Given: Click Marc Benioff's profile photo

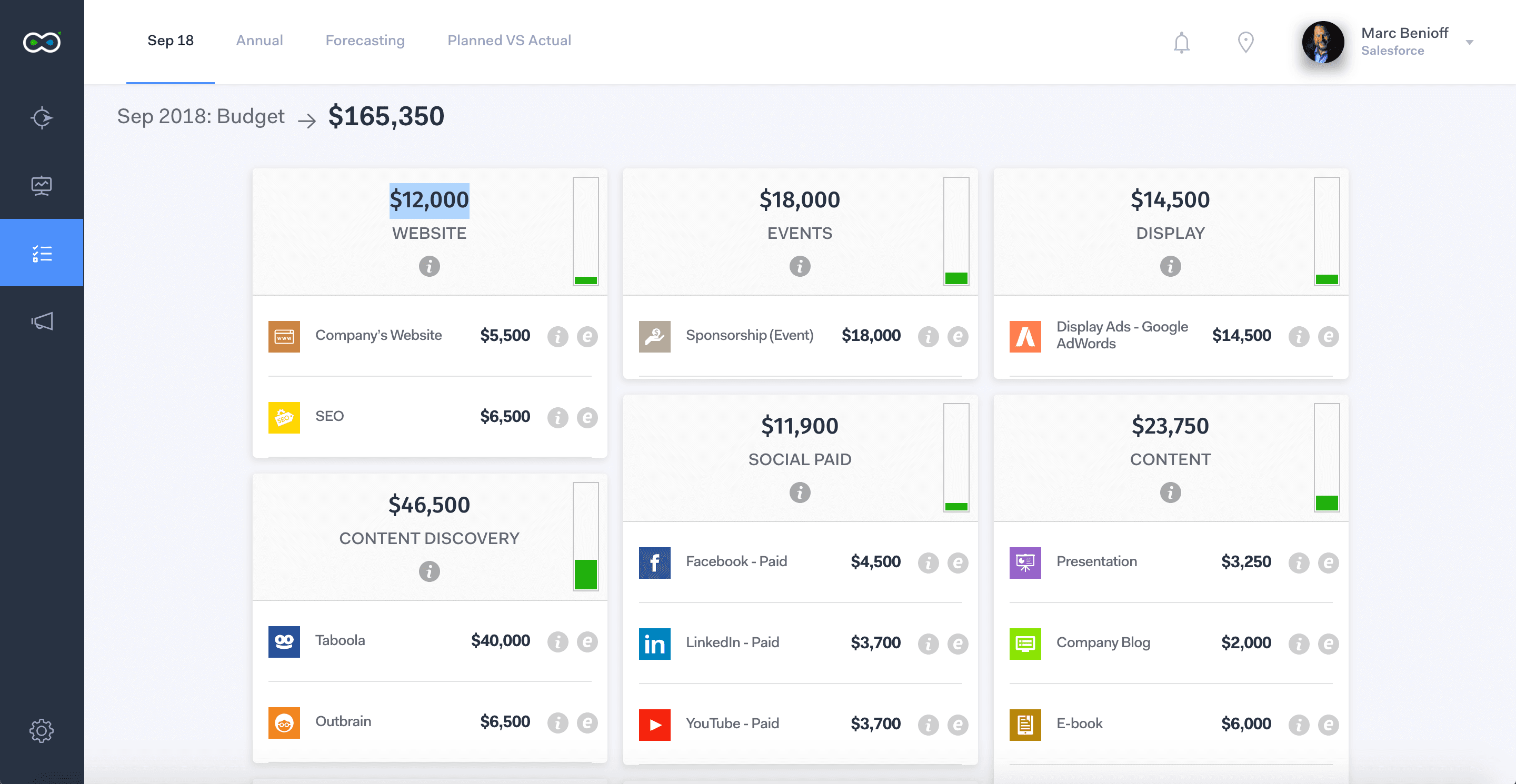Looking at the screenshot, I should click(1322, 42).
